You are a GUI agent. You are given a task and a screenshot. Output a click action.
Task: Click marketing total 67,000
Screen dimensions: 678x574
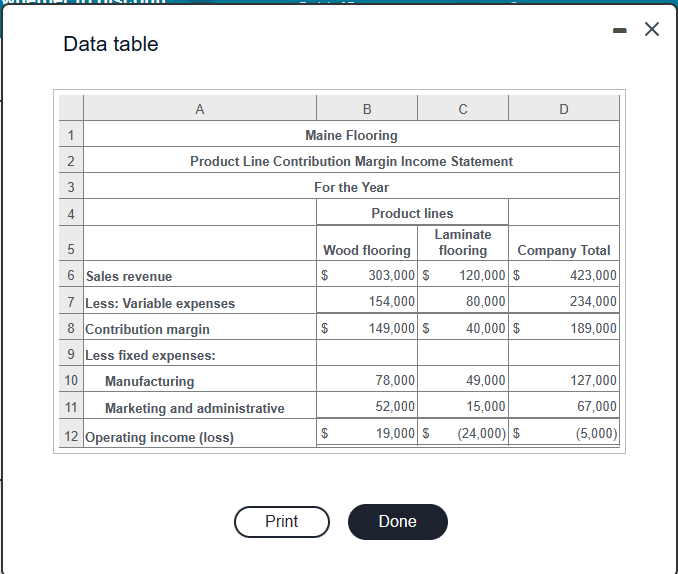(597, 406)
